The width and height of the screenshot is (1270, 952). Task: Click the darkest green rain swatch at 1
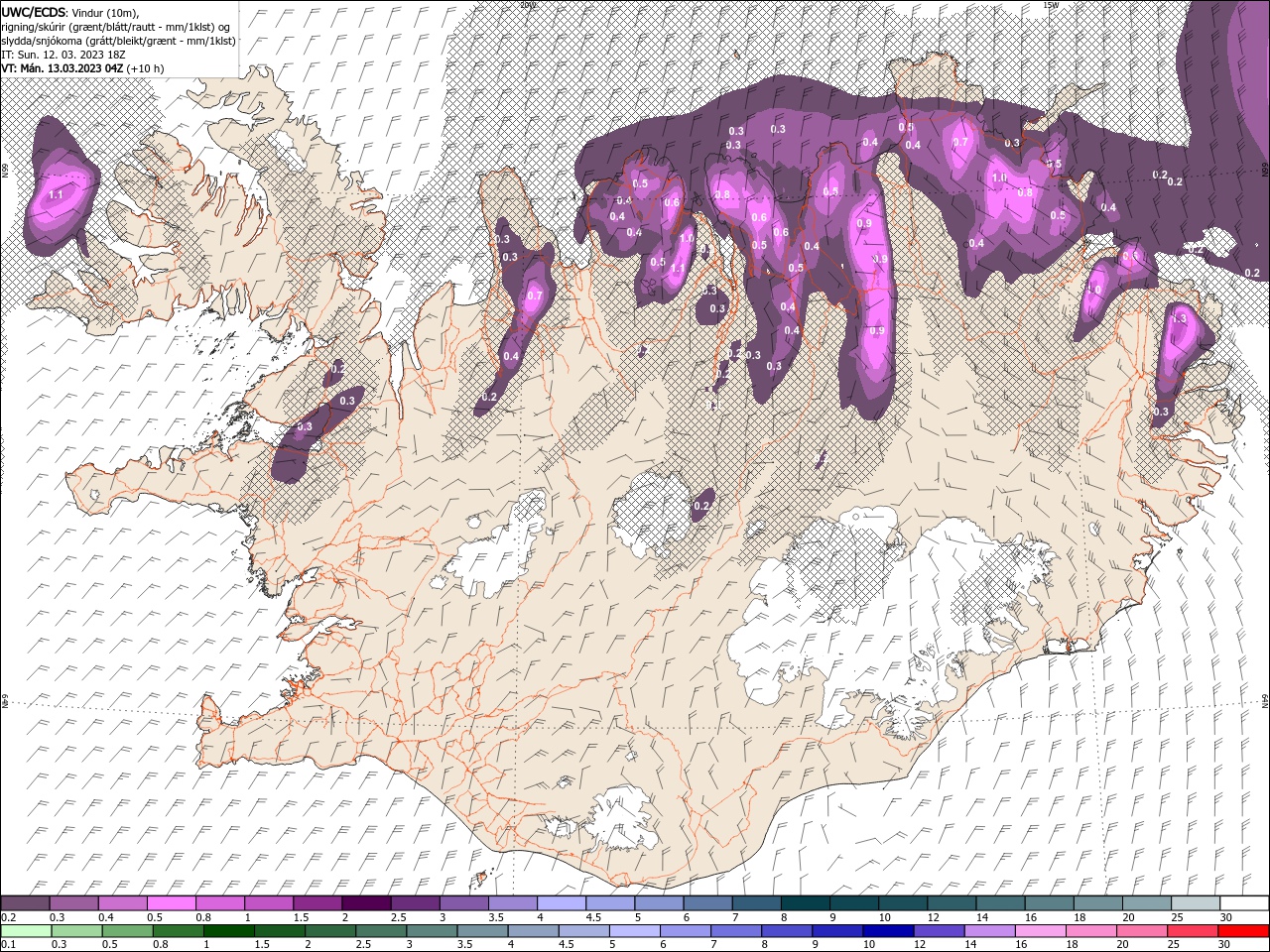pyautogui.click(x=228, y=931)
